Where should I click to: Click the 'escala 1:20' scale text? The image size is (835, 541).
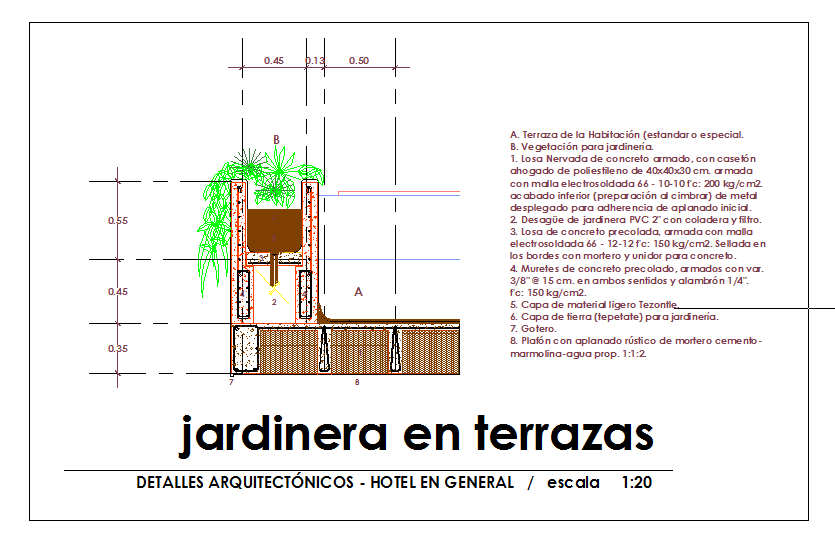pos(599,482)
